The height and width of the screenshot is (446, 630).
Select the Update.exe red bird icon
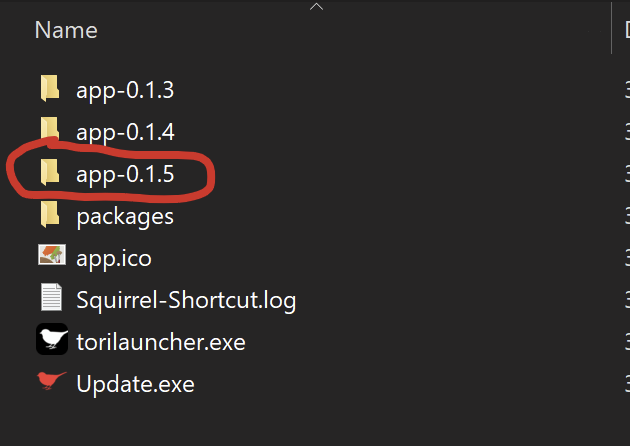[x=51, y=381]
